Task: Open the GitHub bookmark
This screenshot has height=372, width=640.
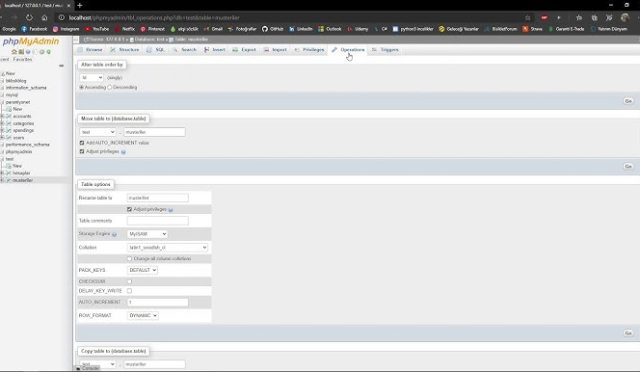Action: click(x=273, y=29)
